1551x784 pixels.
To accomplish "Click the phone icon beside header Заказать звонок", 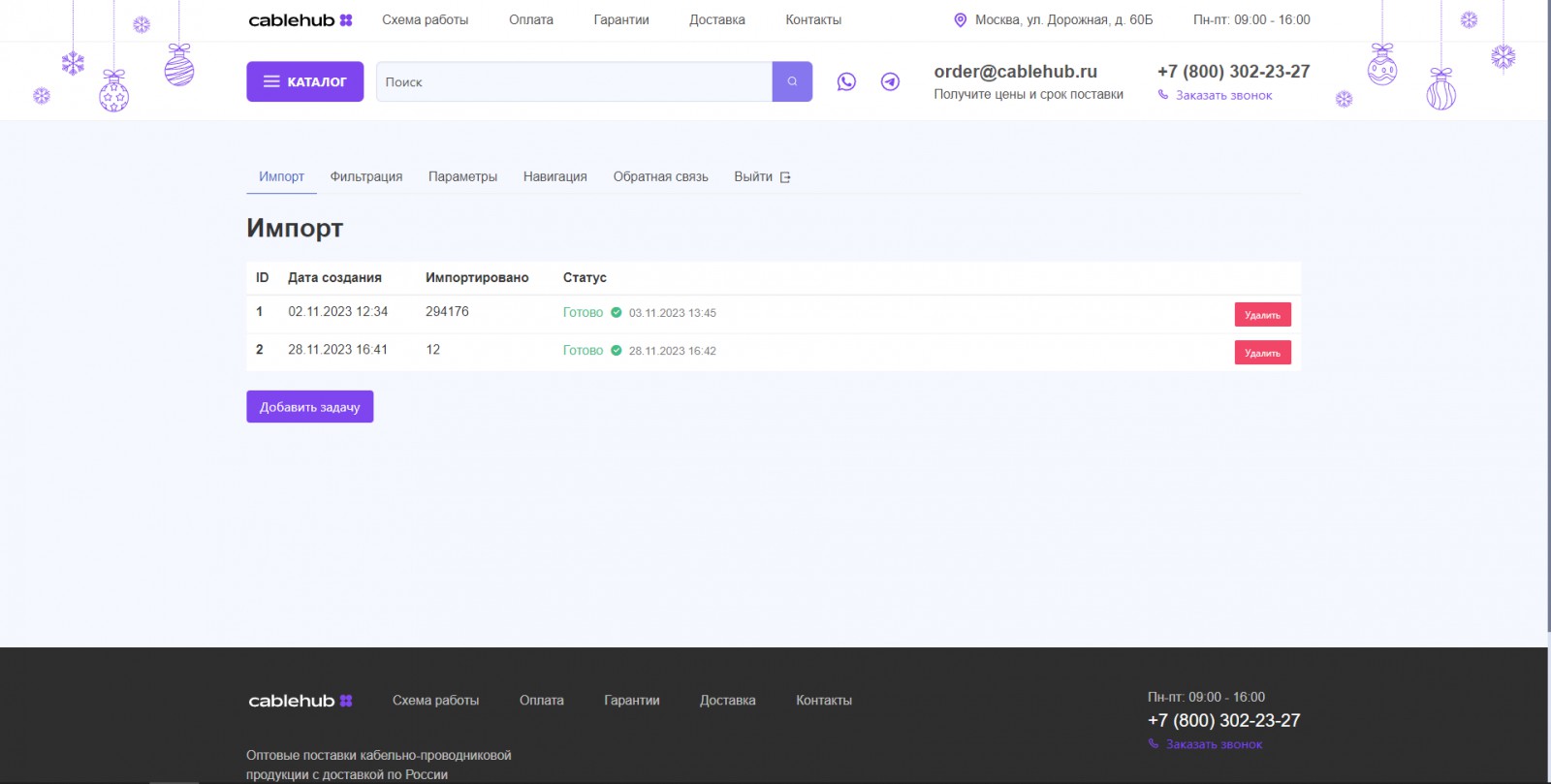I will pyautogui.click(x=1163, y=95).
